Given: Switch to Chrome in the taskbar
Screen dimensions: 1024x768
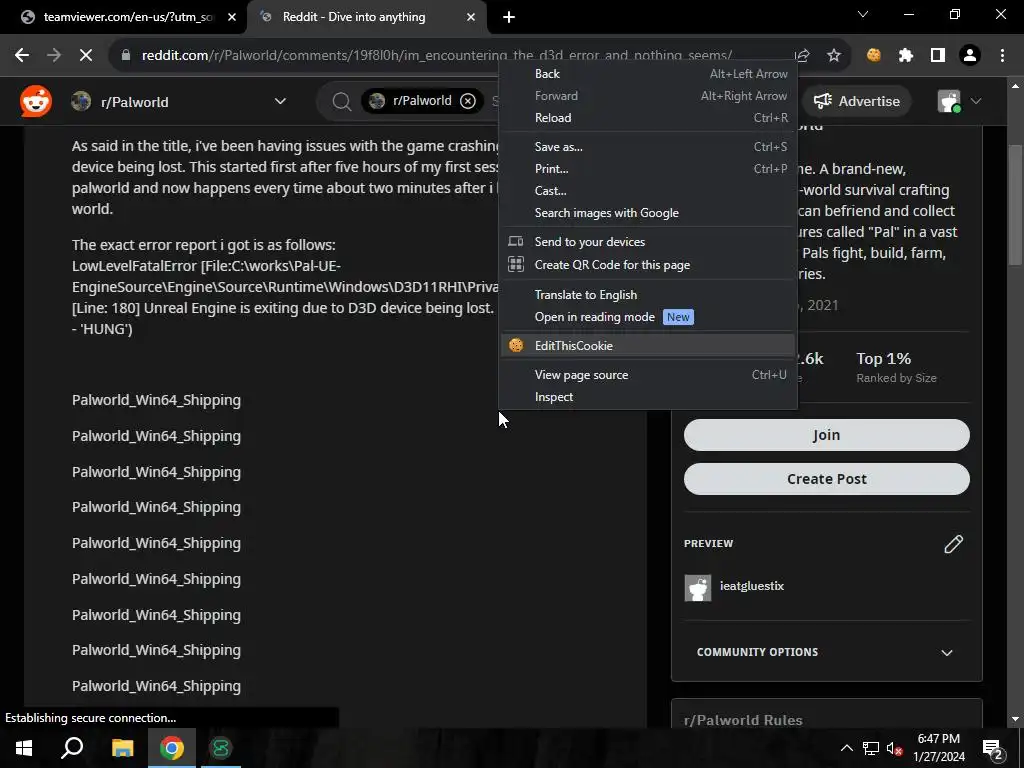Looking at the screenshot, I should tap(172, 748).
